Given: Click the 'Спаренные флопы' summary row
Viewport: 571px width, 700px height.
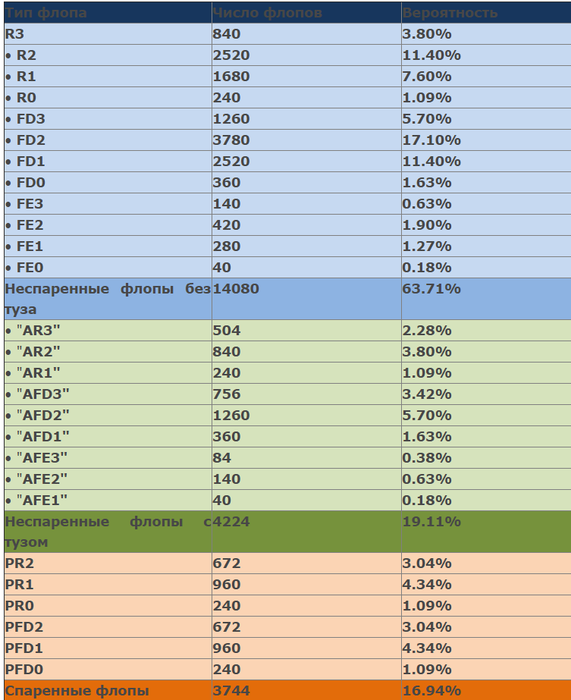Looking at the screenshot, I should point(288,690).
